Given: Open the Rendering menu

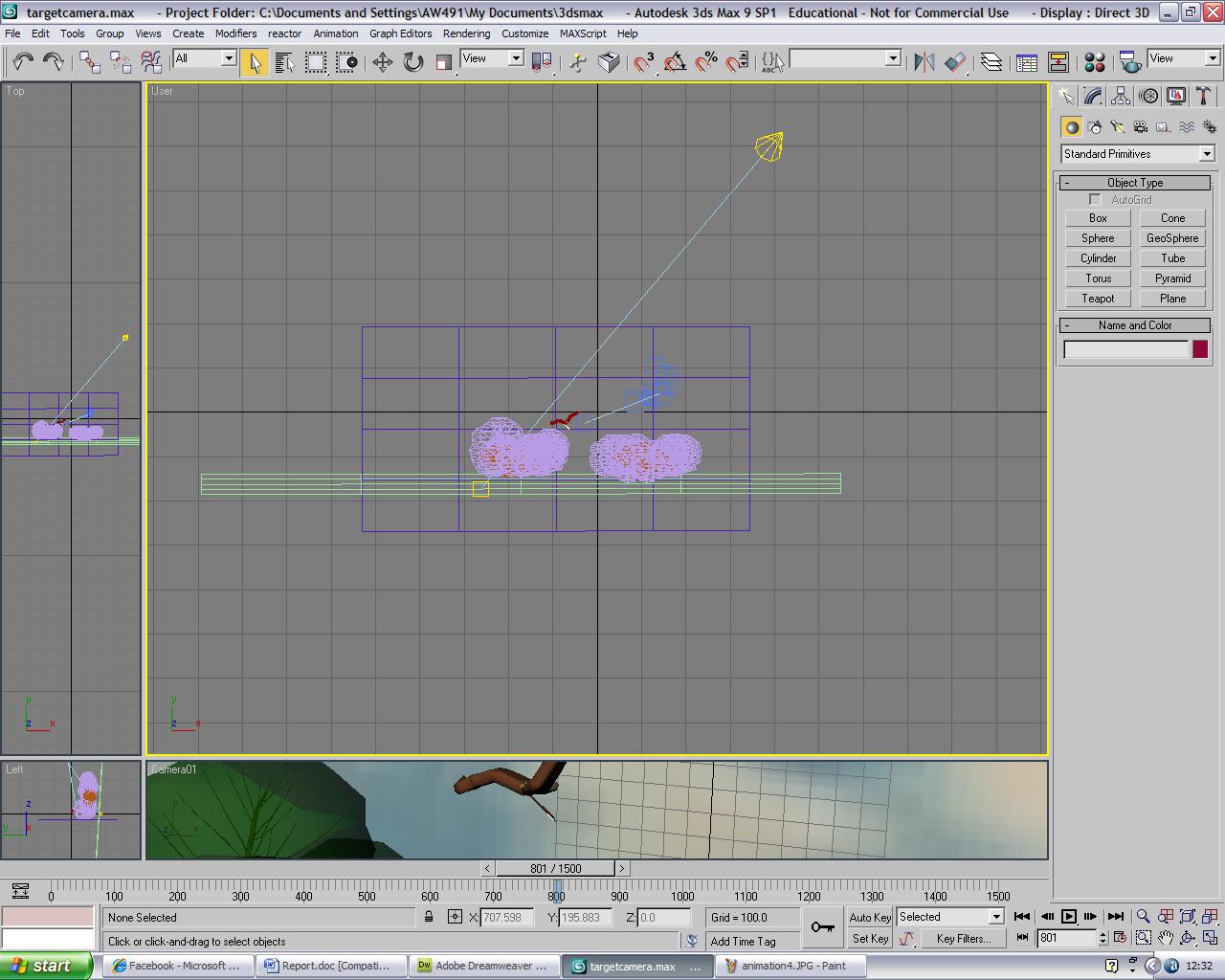Looking at the screenshot, I should pyautogui.click(x=467, y=33).
